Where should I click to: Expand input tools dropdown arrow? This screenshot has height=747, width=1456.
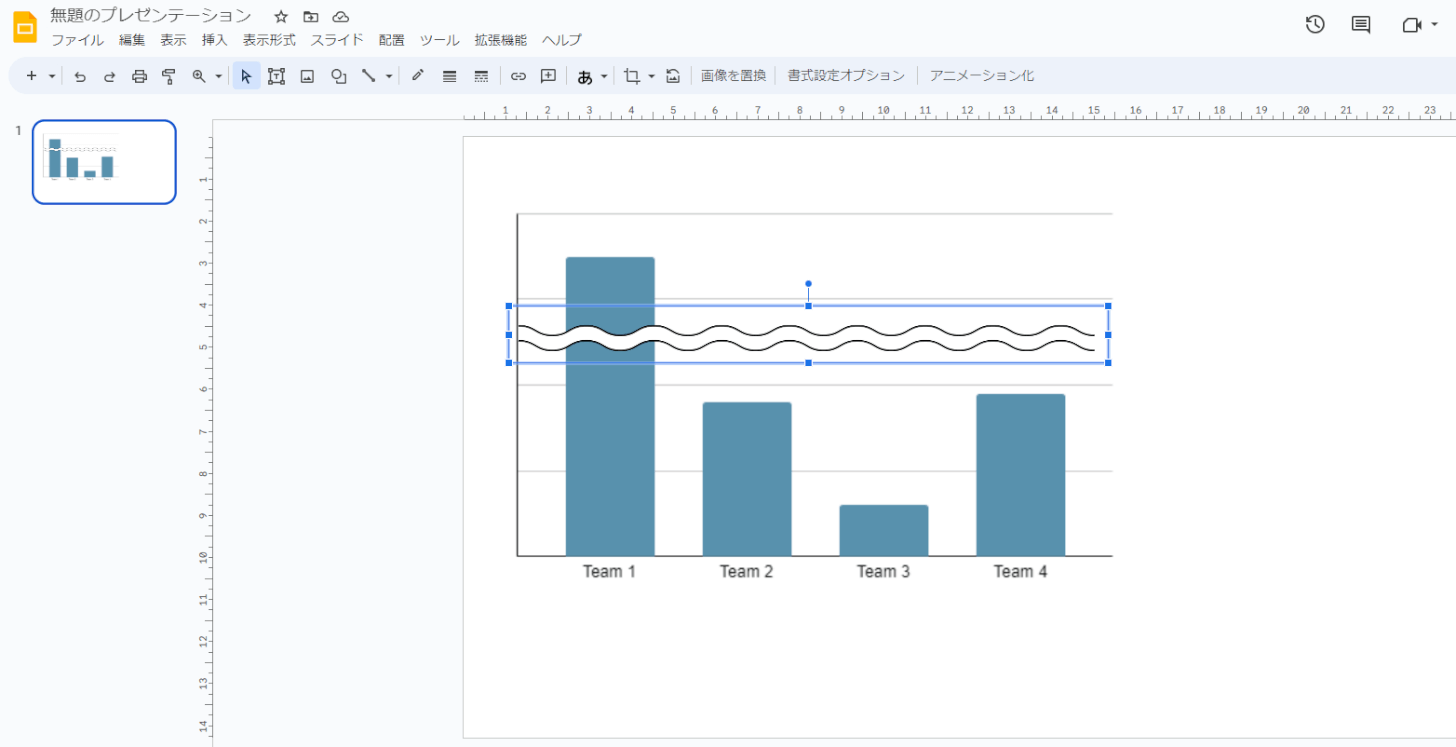point(604,76)
